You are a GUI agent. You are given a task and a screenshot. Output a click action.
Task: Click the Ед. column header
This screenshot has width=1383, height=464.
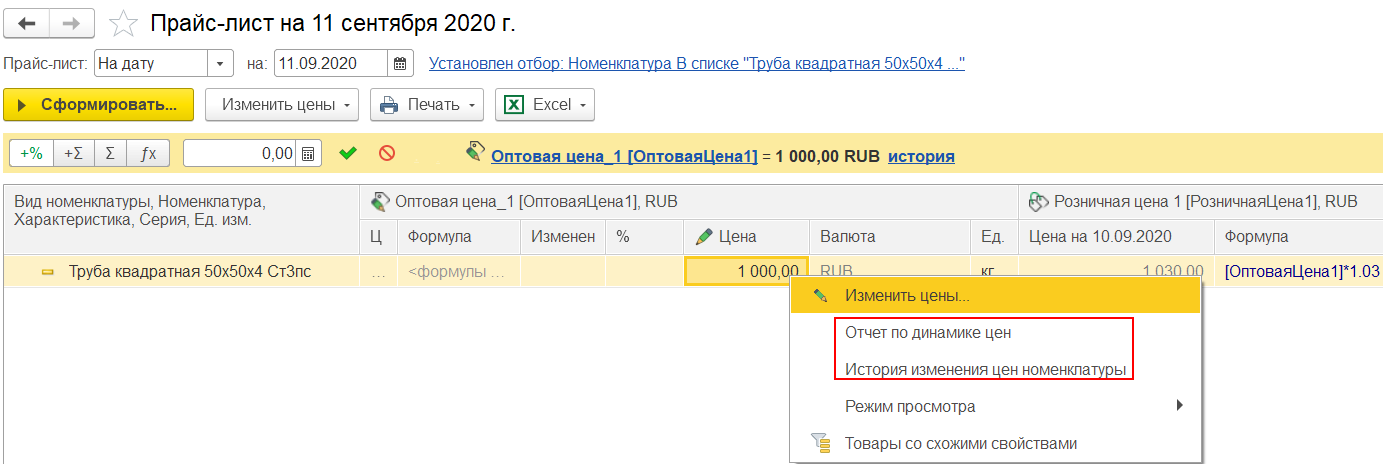(x=994, y=237)
